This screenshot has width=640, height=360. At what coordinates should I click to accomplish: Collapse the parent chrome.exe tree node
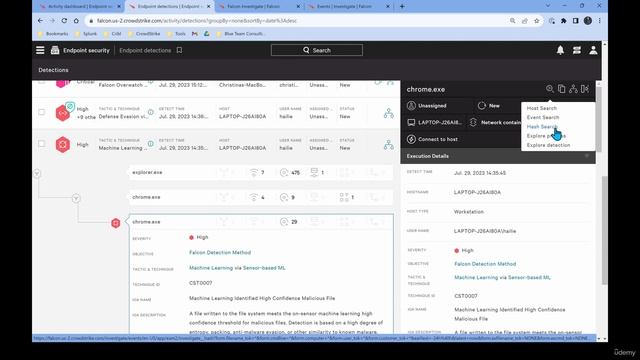tap(76, 198)
